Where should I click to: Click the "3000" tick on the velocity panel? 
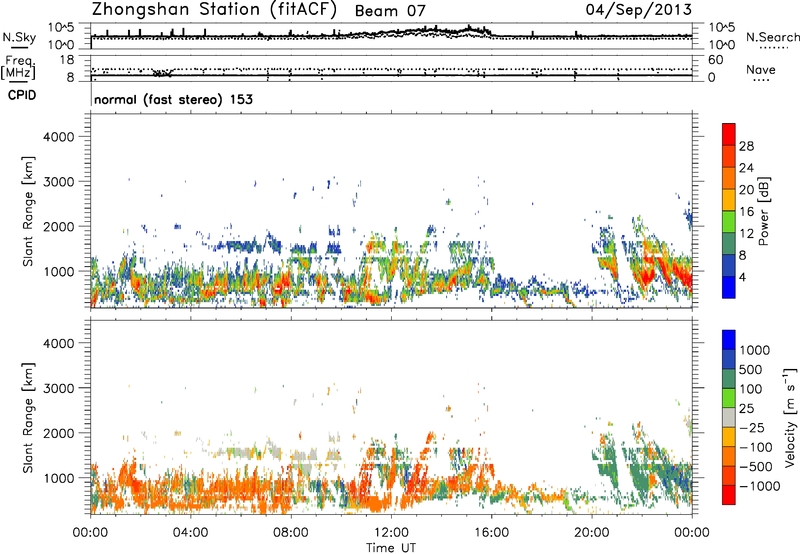point(59,388)
